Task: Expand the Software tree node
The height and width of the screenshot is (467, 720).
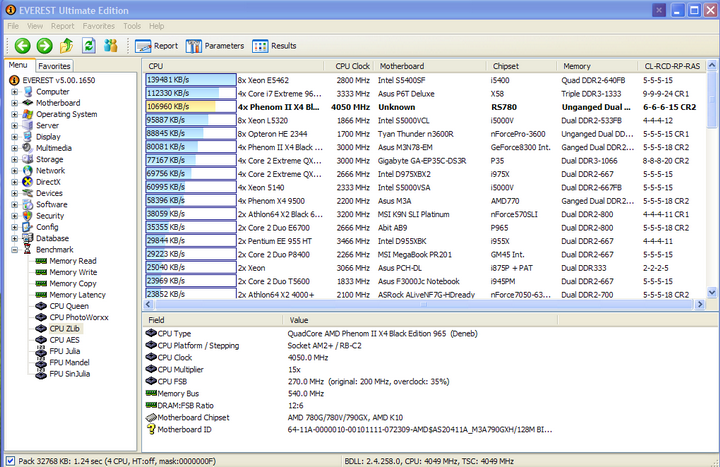Action: 15,204
